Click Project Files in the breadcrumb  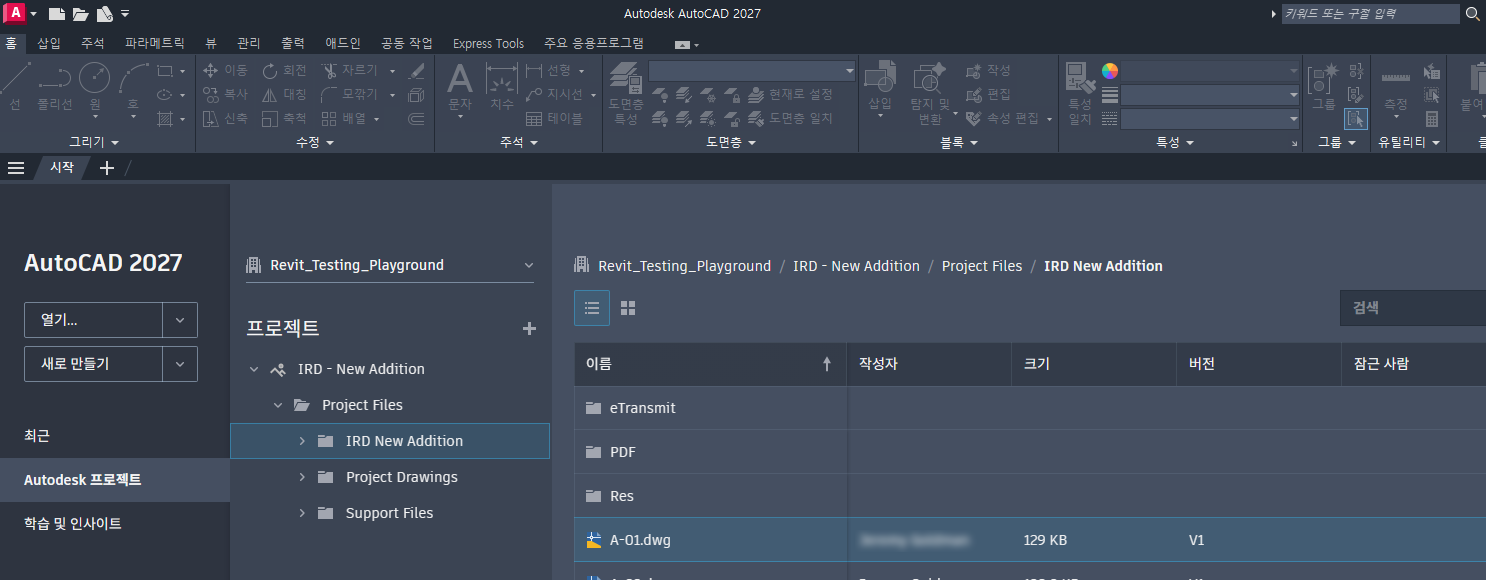(982, 266)
